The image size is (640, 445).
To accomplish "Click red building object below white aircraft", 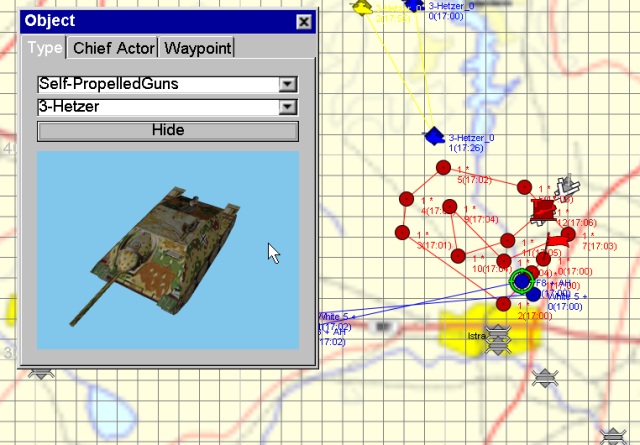I will click(x=543, y=209).
